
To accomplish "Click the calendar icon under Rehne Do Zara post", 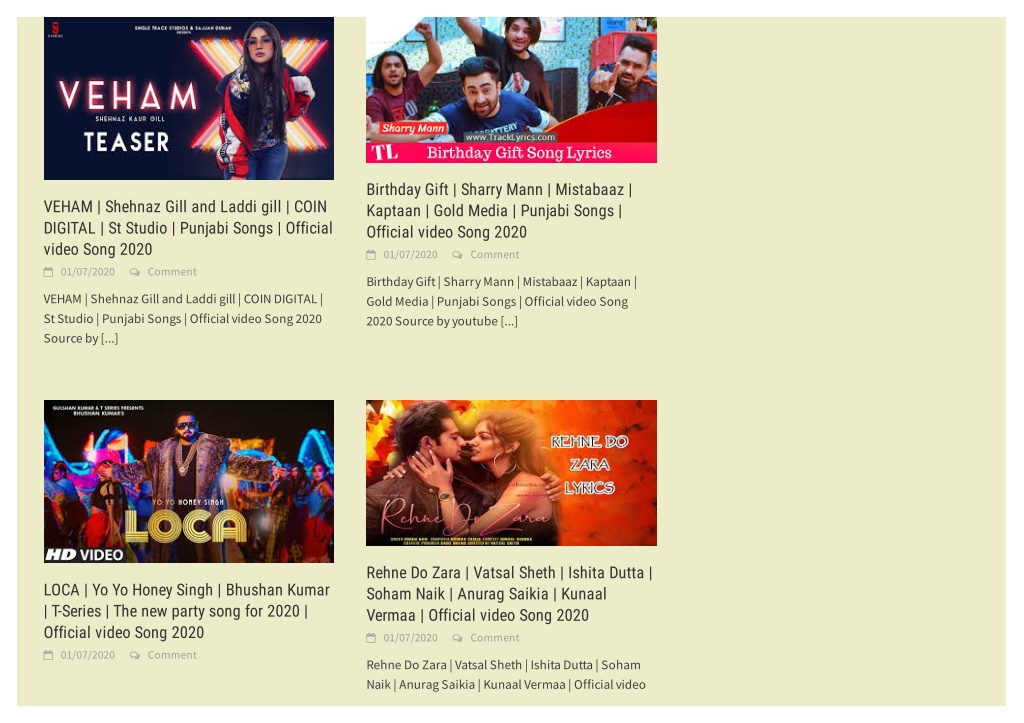I will [x=371, y=639].
